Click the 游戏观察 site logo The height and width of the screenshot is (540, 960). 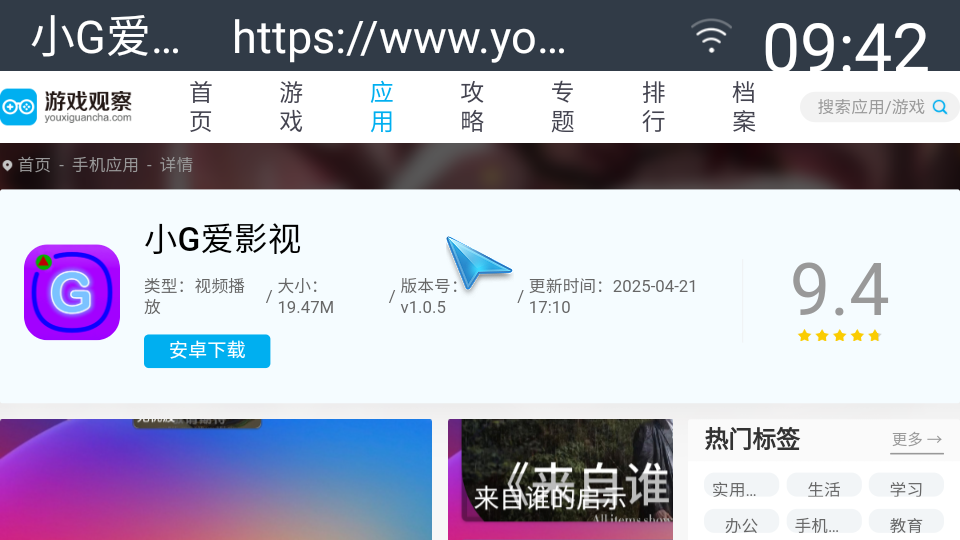[x=66, y=107]
